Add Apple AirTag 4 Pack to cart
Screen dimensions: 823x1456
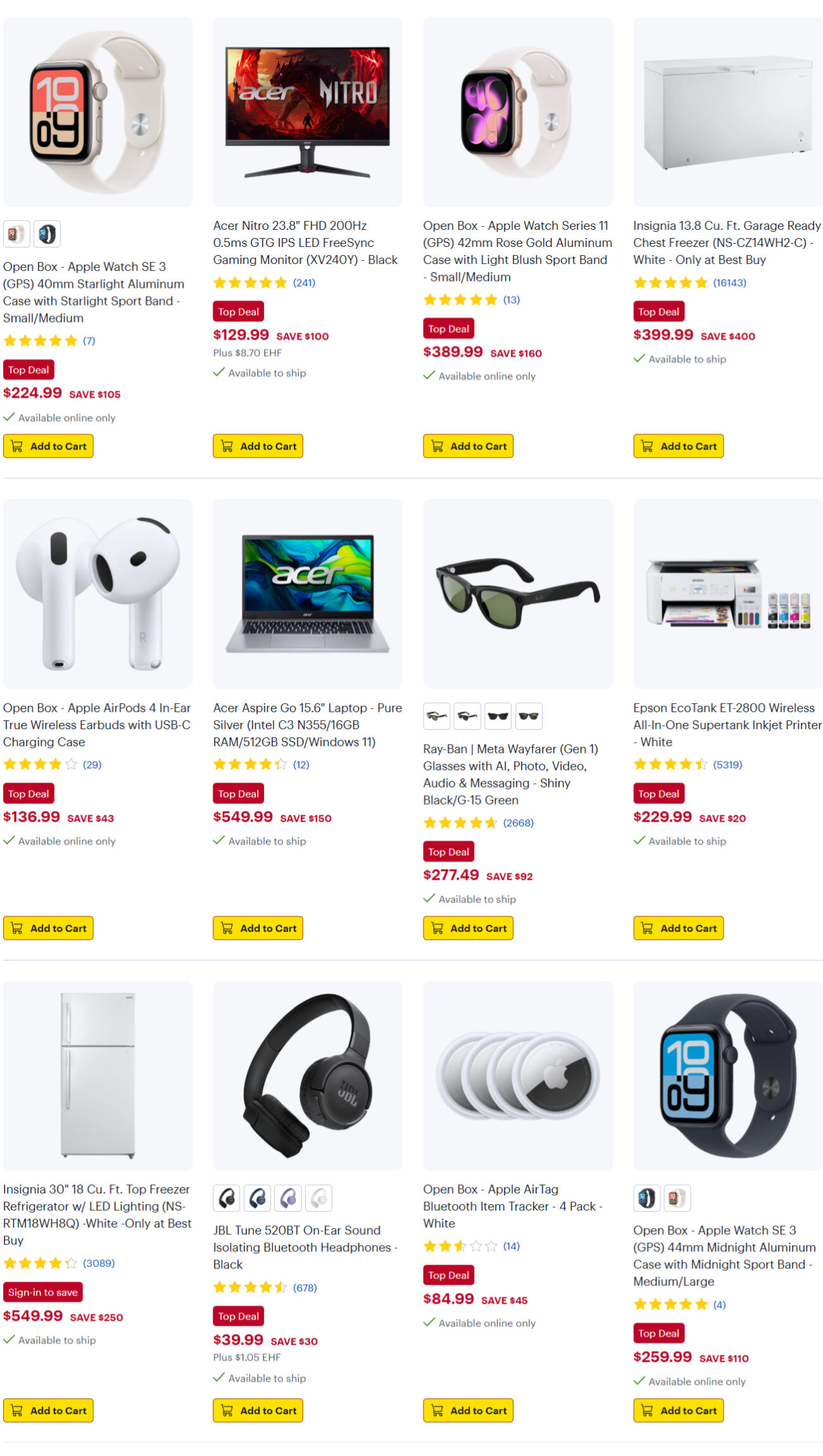click(468, 1410)
